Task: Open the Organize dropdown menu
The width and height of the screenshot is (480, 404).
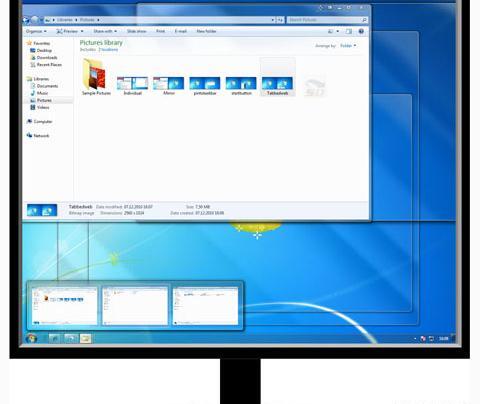Action: 36,31
